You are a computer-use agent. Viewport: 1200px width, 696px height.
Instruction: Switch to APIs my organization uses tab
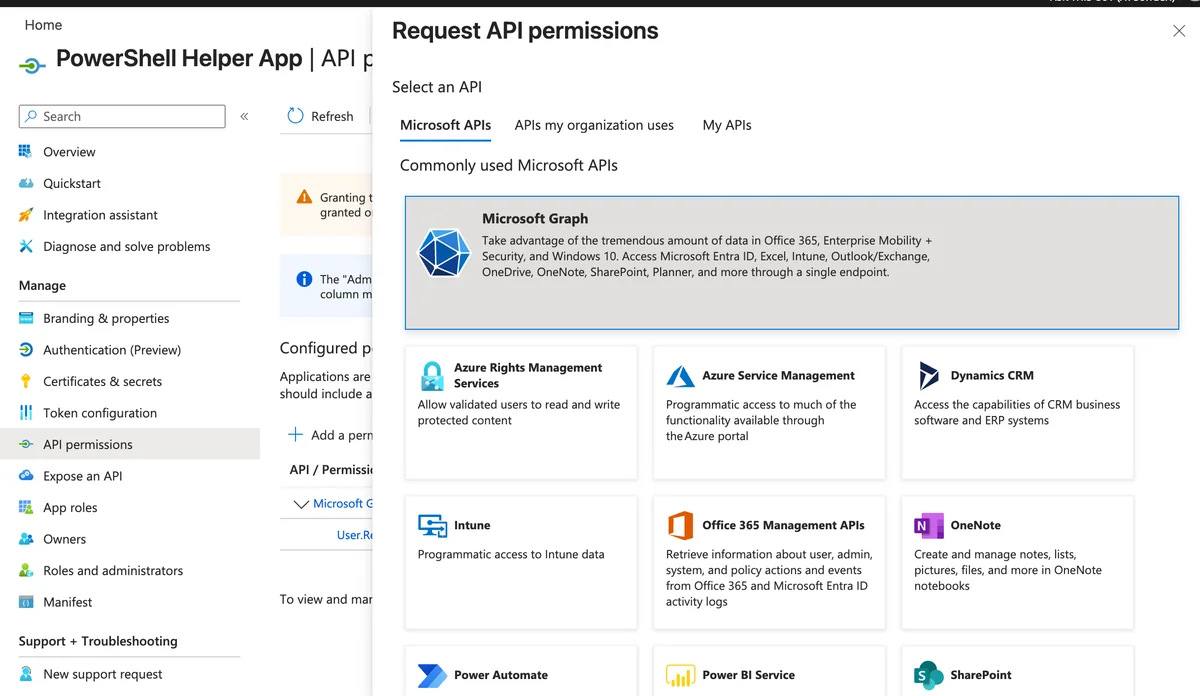click(594, 125)
